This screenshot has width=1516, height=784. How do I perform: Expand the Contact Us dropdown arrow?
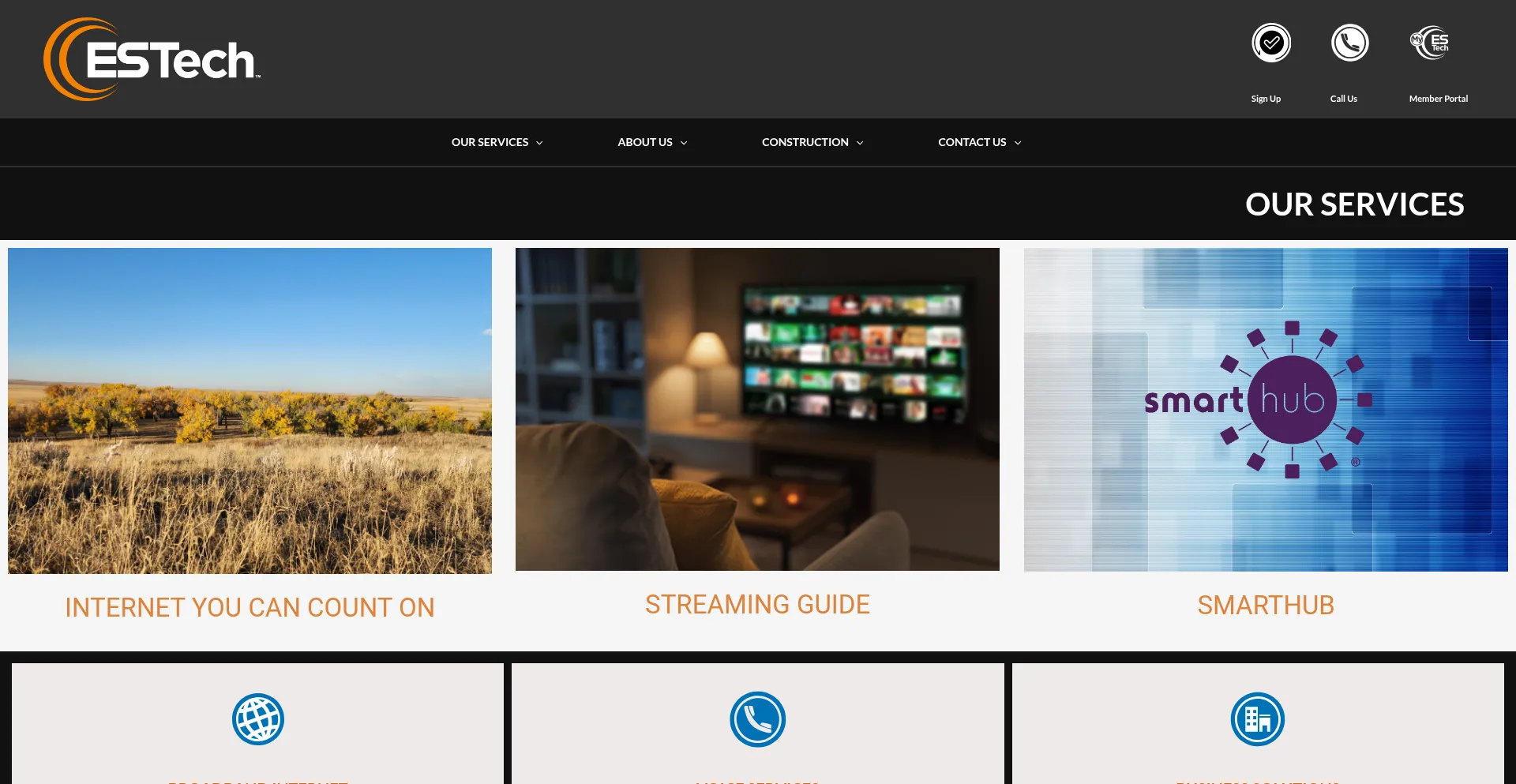coord(1018,143)
